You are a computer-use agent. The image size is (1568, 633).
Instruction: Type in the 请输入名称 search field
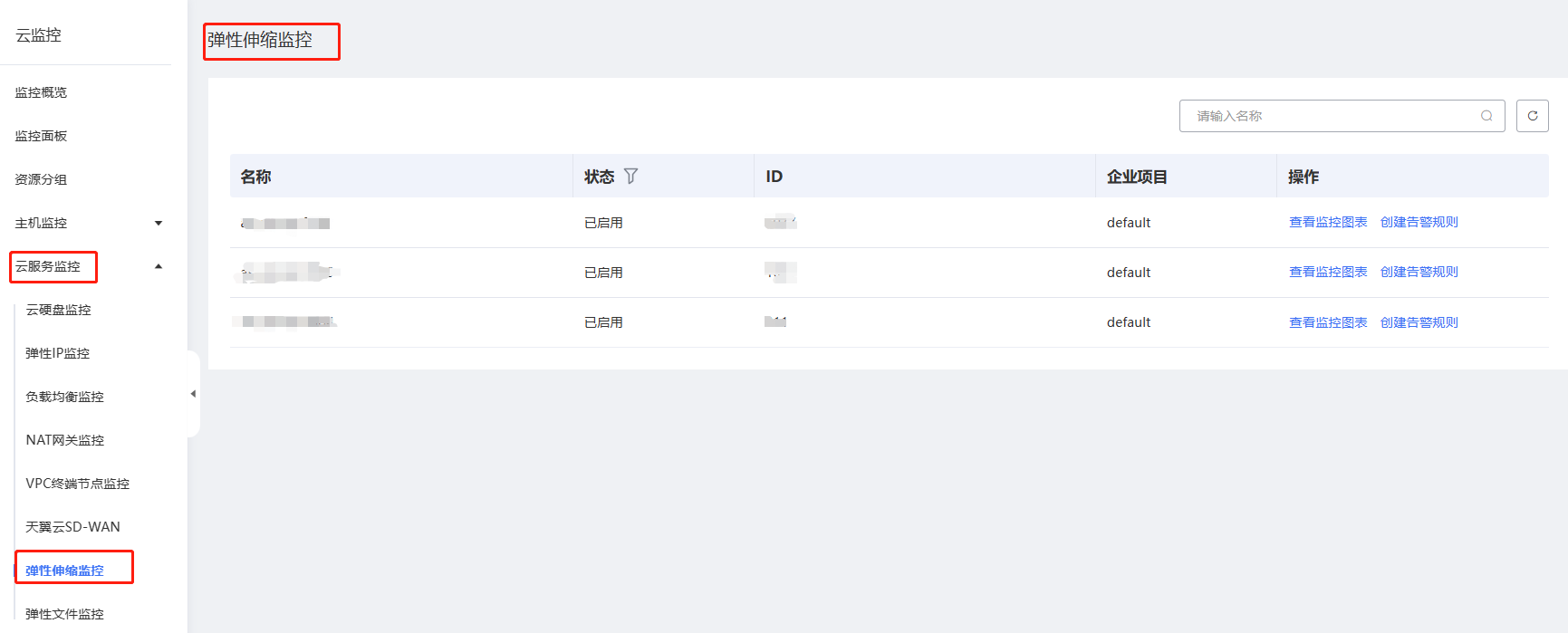point(1332,116)
